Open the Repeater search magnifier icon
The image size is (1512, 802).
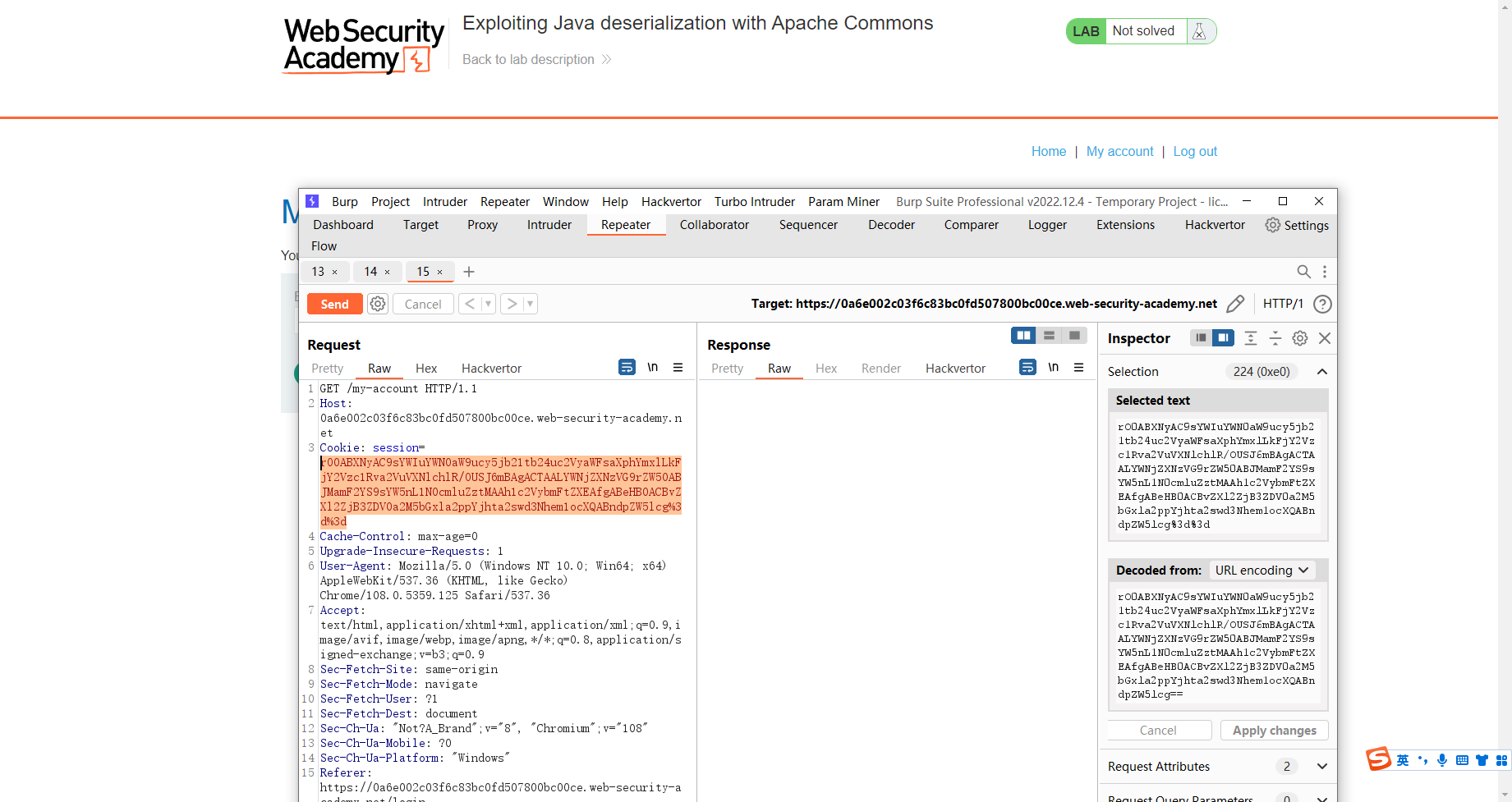1303,272
